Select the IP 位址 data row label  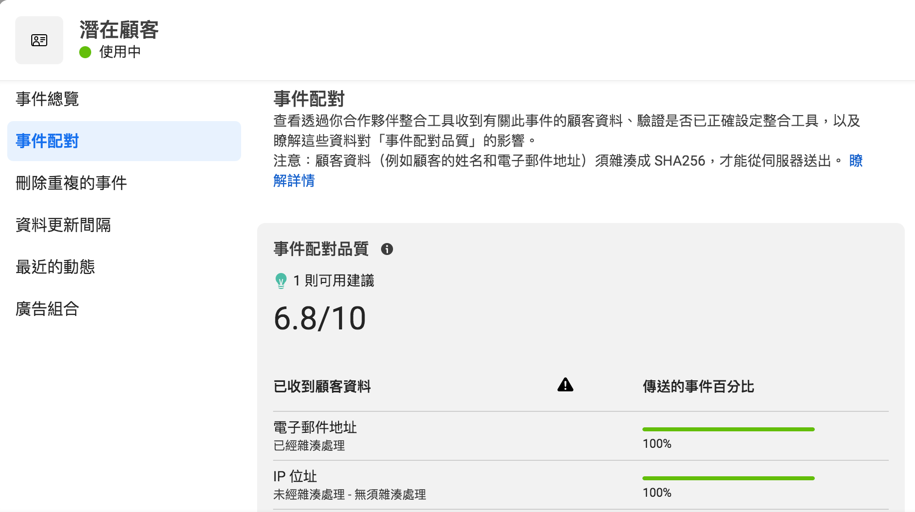(295, 476)
